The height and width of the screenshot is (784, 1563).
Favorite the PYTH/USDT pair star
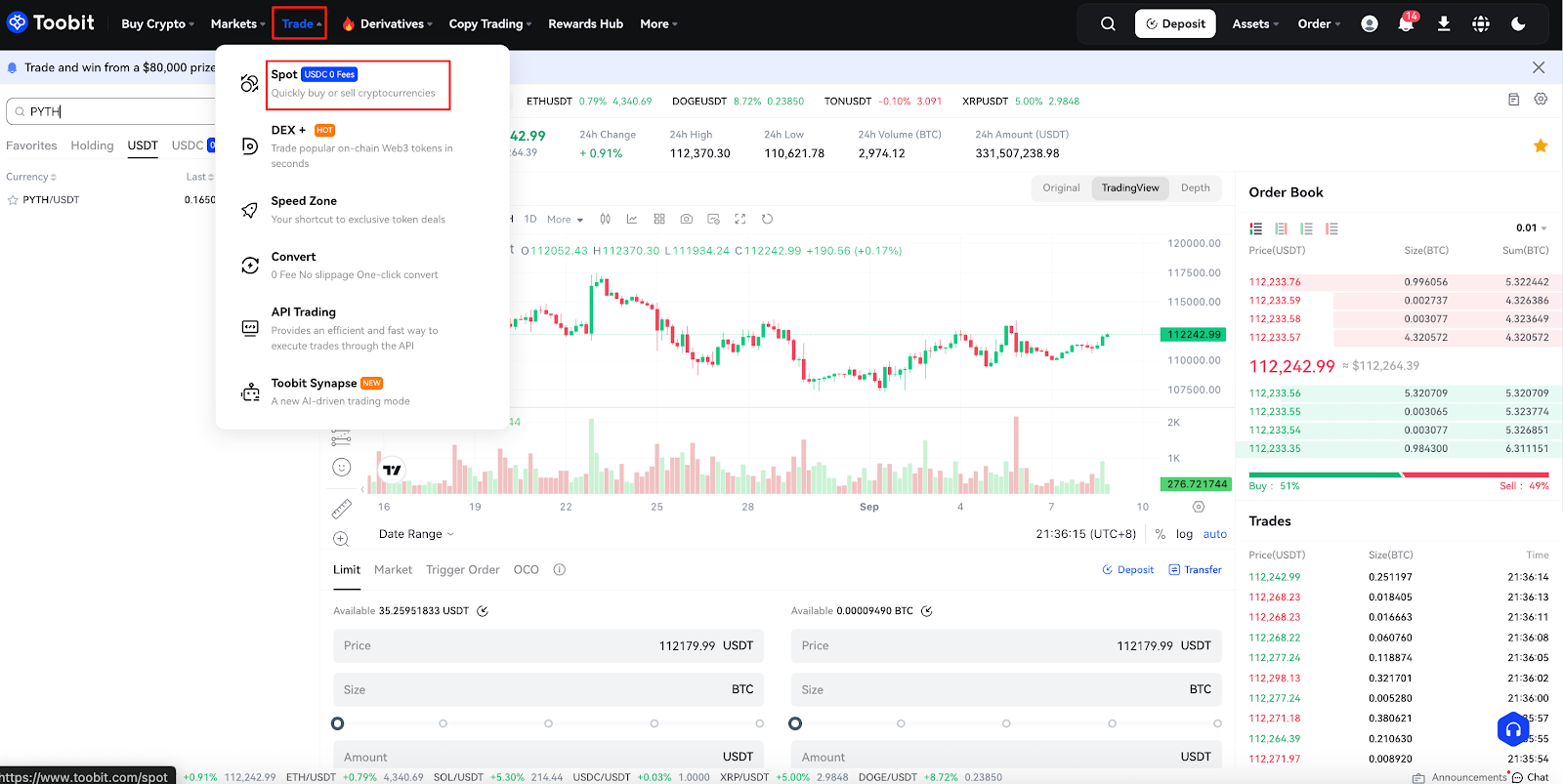coord(13,200)
